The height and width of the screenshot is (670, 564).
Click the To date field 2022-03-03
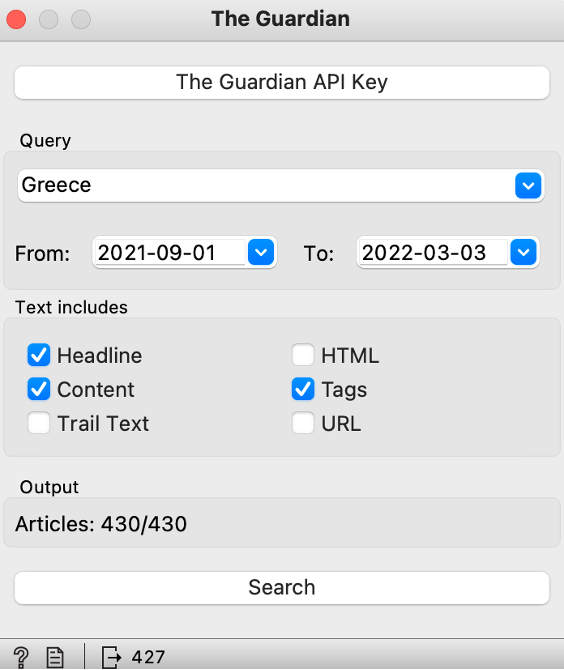point(433,252)
